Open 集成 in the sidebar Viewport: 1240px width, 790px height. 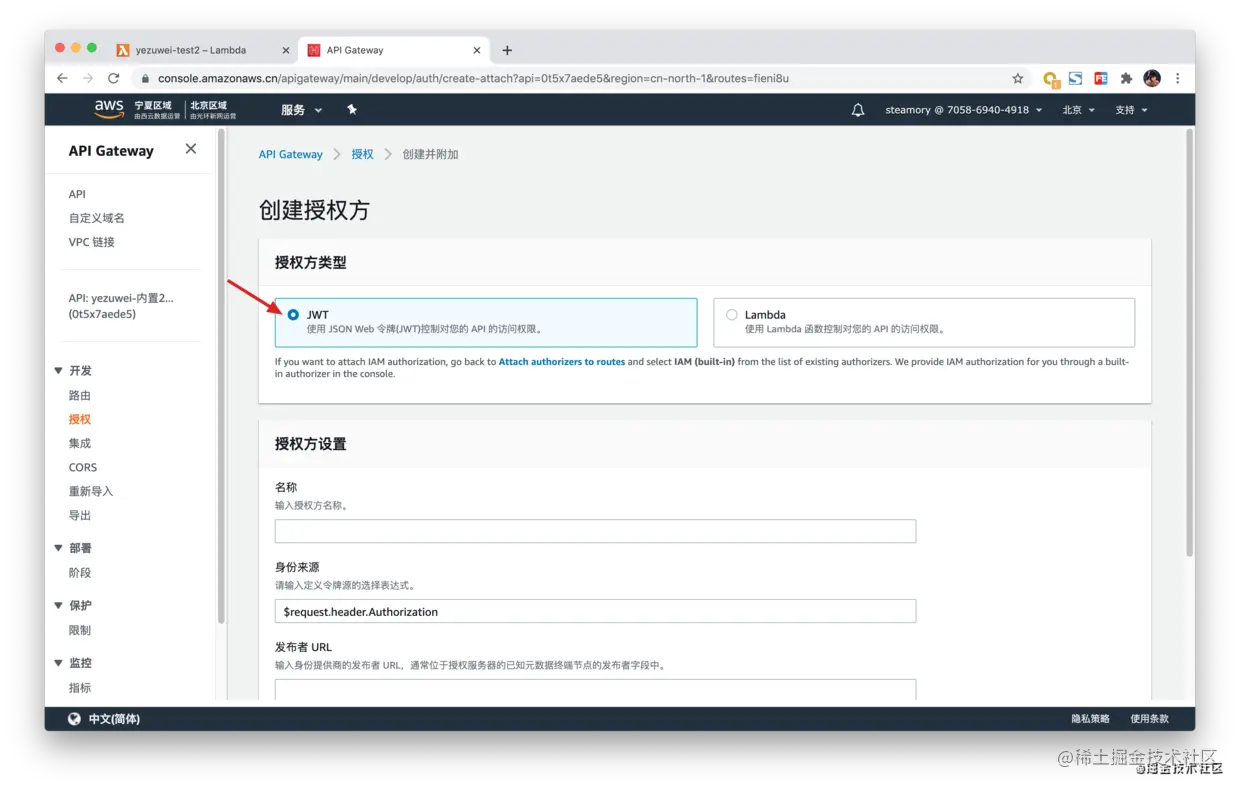coord(80,443)
